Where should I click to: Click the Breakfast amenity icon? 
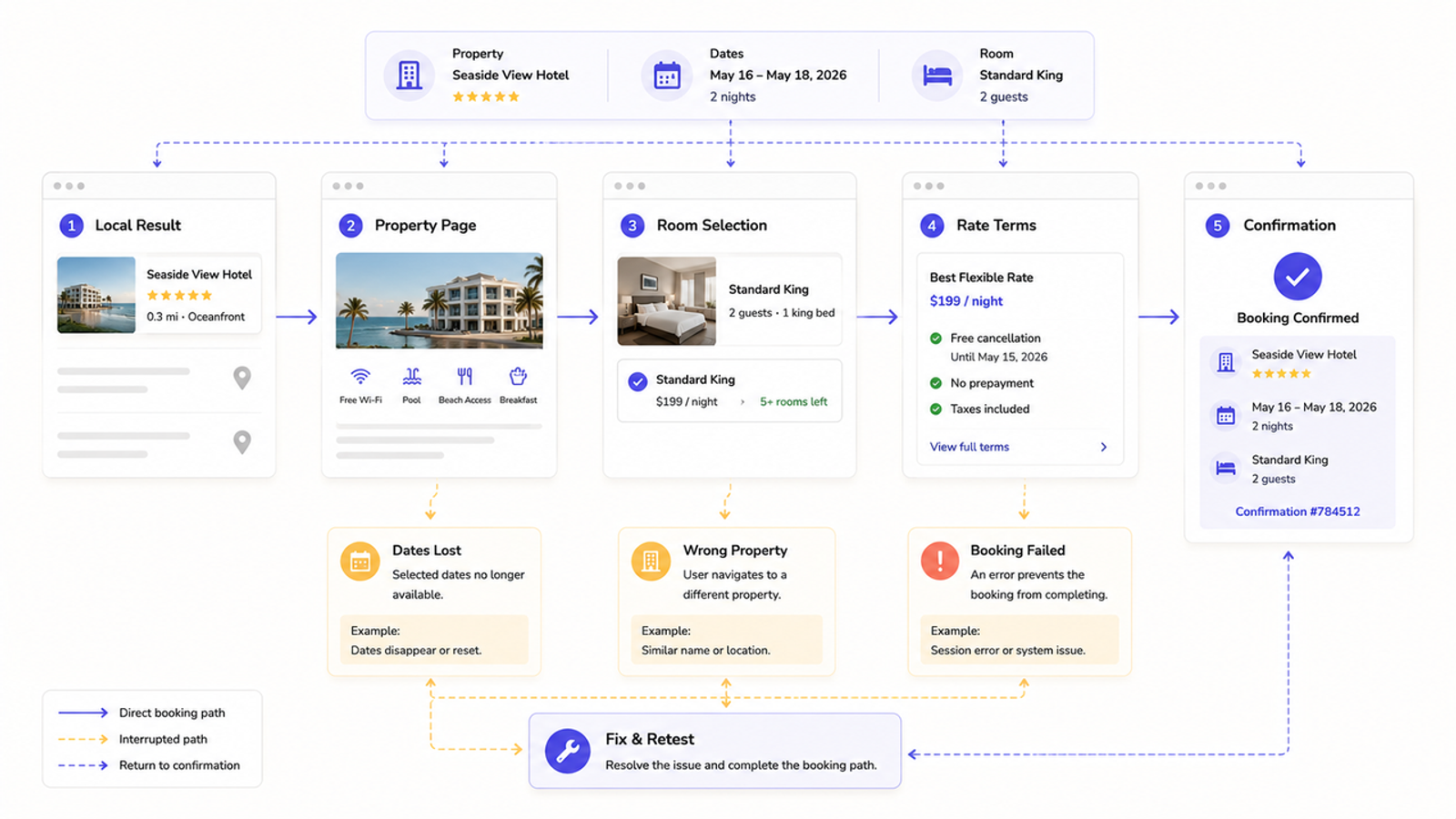pyautogui.click(x=518, y=376)
